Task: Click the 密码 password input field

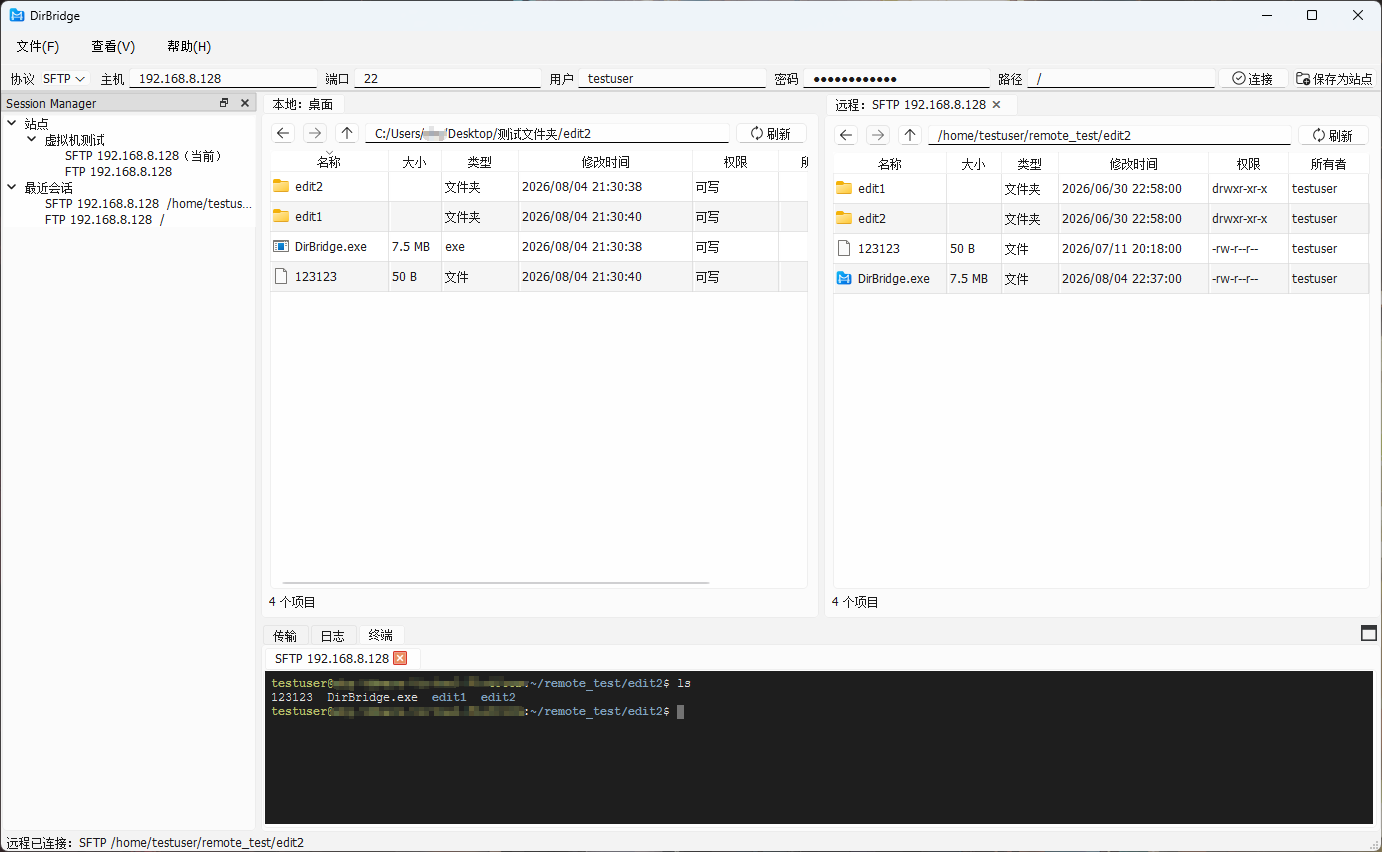Action: pos(897,78)
